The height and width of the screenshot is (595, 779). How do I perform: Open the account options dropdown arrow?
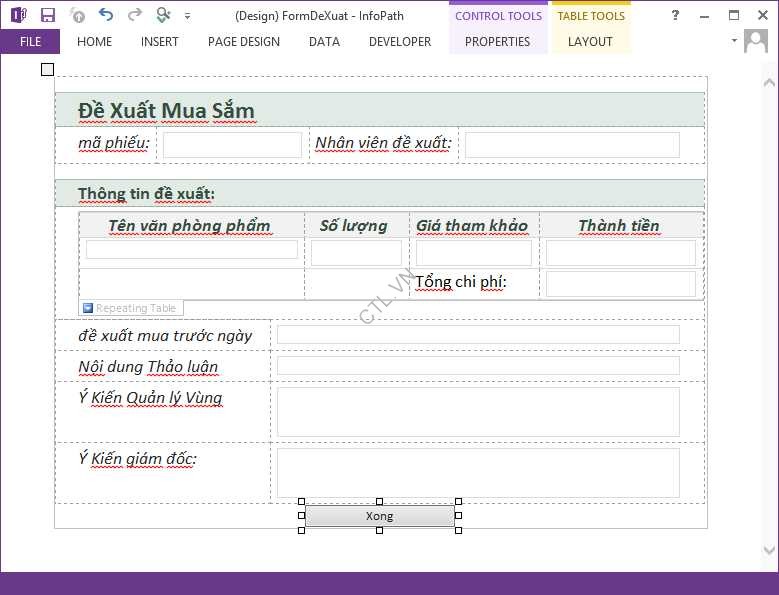pos(734,41)
